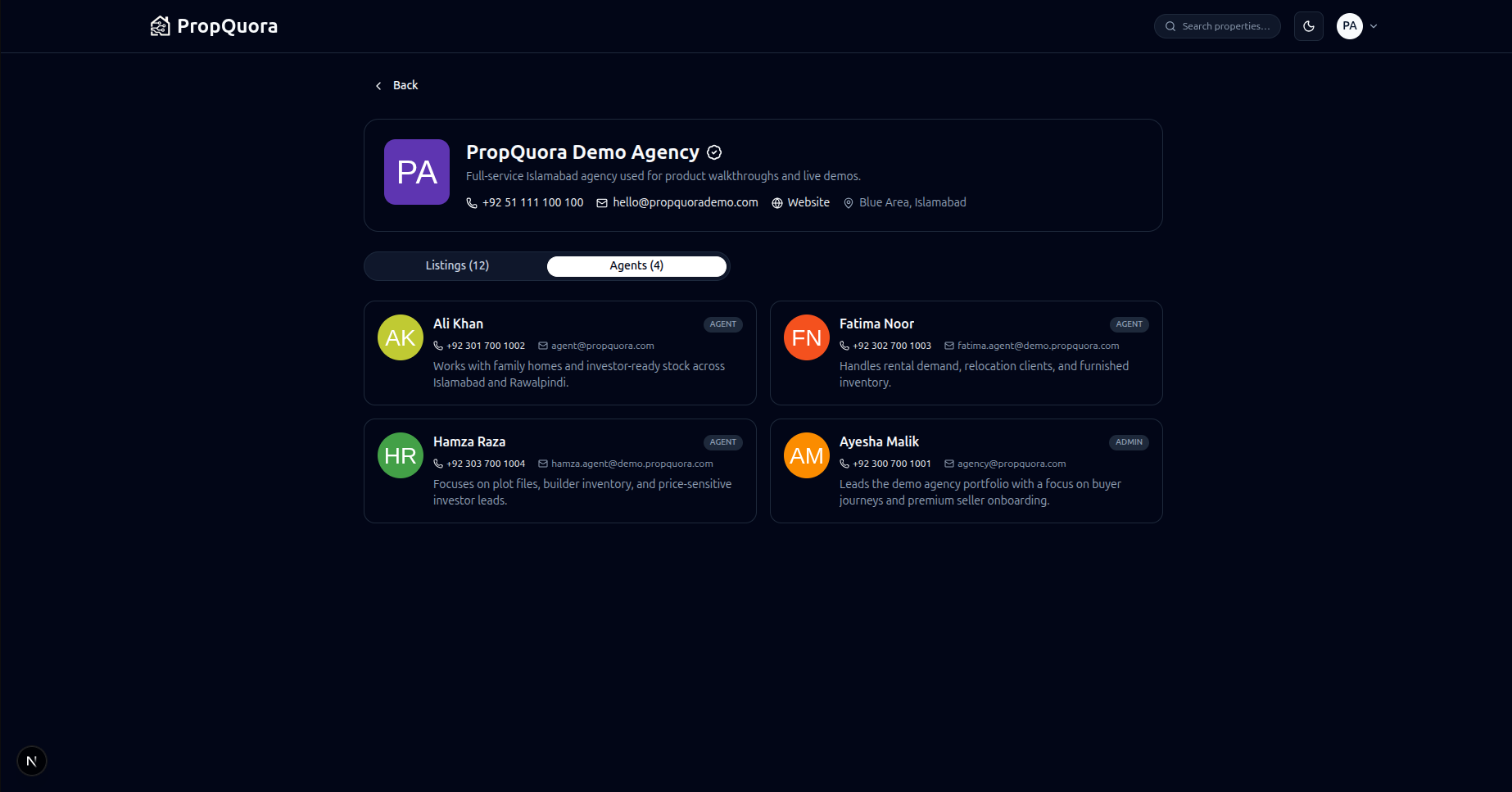Click email icon on Ali Khan card

[543, 346]
